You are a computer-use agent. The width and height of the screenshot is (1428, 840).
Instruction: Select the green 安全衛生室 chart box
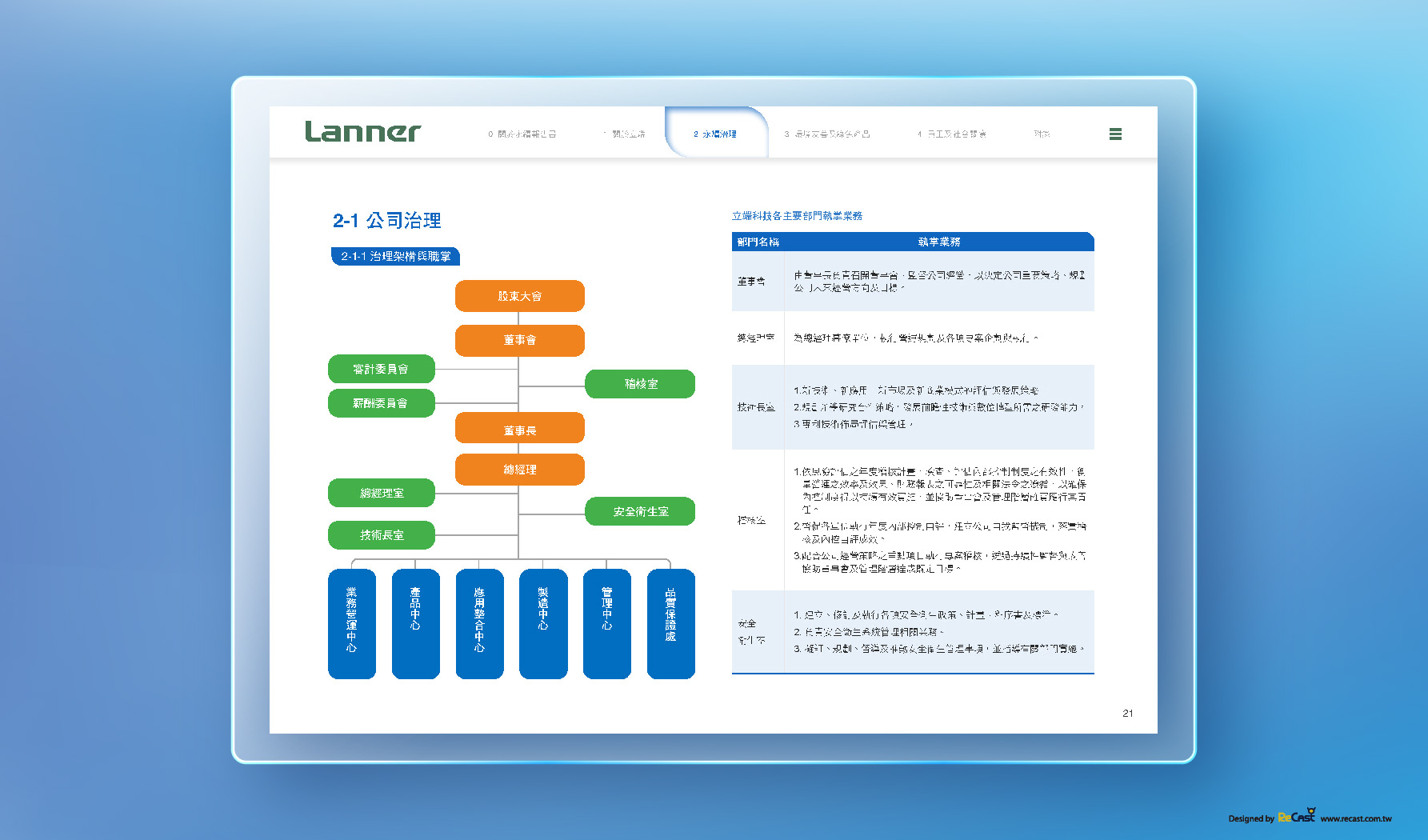coord(640,511)
